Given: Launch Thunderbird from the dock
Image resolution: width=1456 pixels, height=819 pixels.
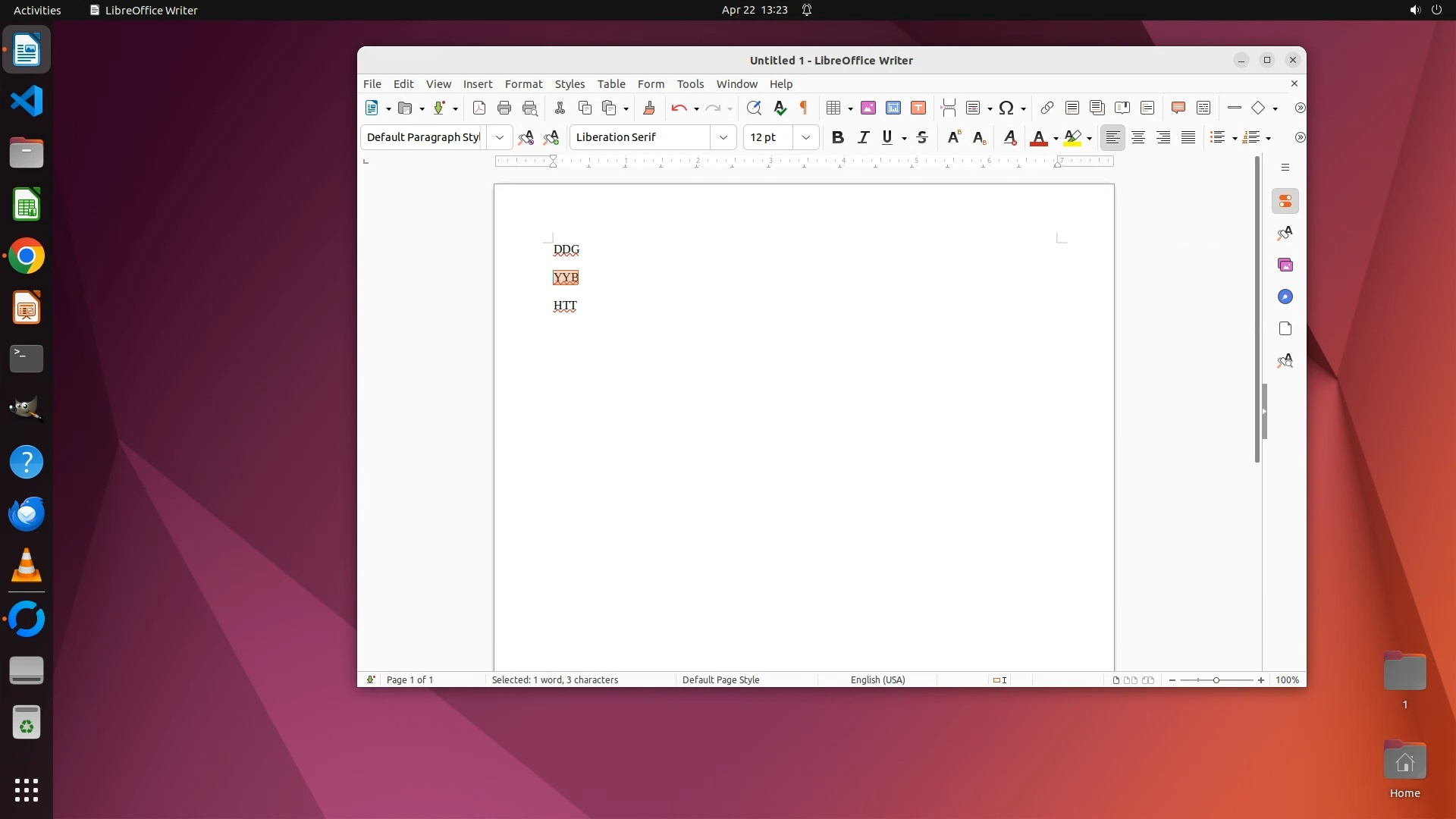Looking at the screenshot, I should 27,513.
